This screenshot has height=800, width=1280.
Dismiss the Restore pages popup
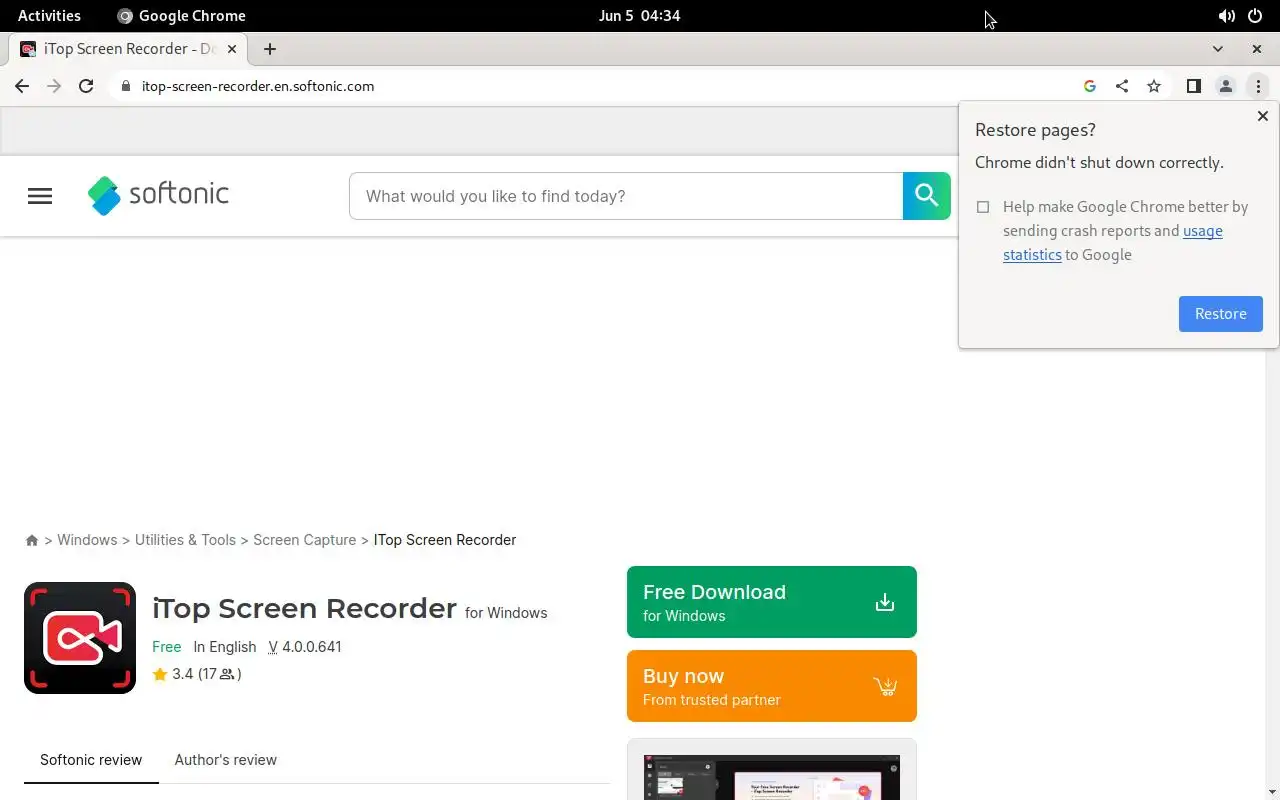pos(1262,116)
